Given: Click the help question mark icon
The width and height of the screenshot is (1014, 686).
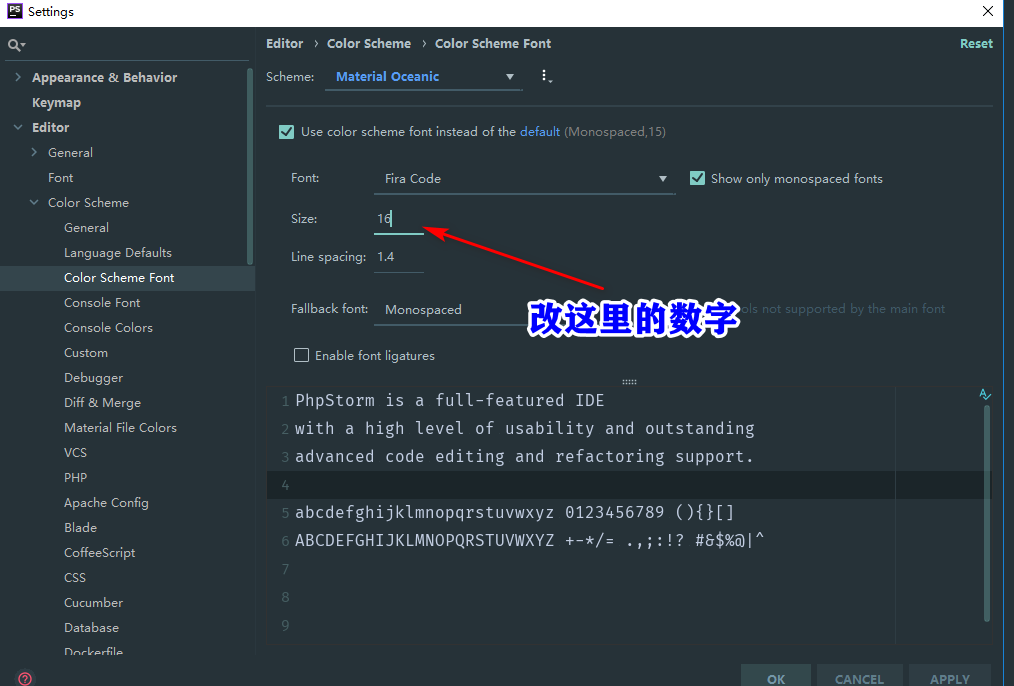Looking at the screenshot, I should [25, 678].
